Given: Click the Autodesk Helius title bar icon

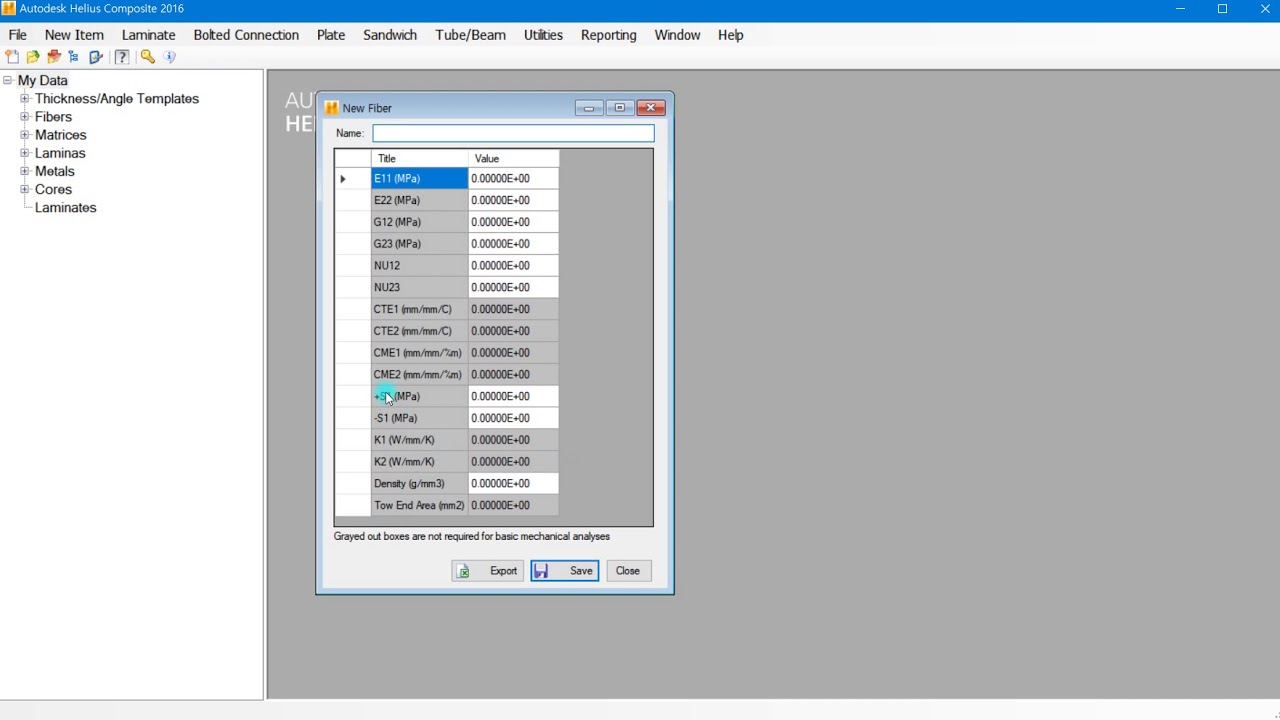Looking at the screenshot, I should pyautogui.click(x=8, y=9).
